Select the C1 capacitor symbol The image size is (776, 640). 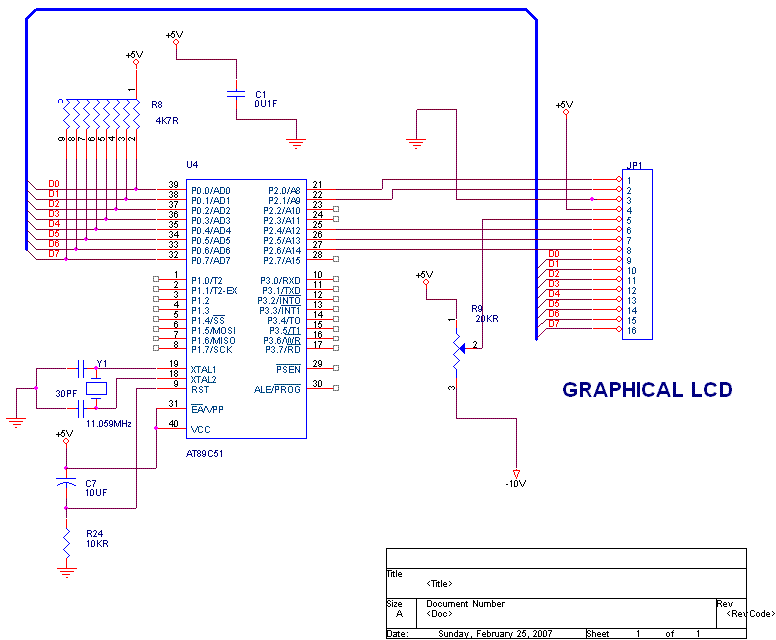coord(236,94)
